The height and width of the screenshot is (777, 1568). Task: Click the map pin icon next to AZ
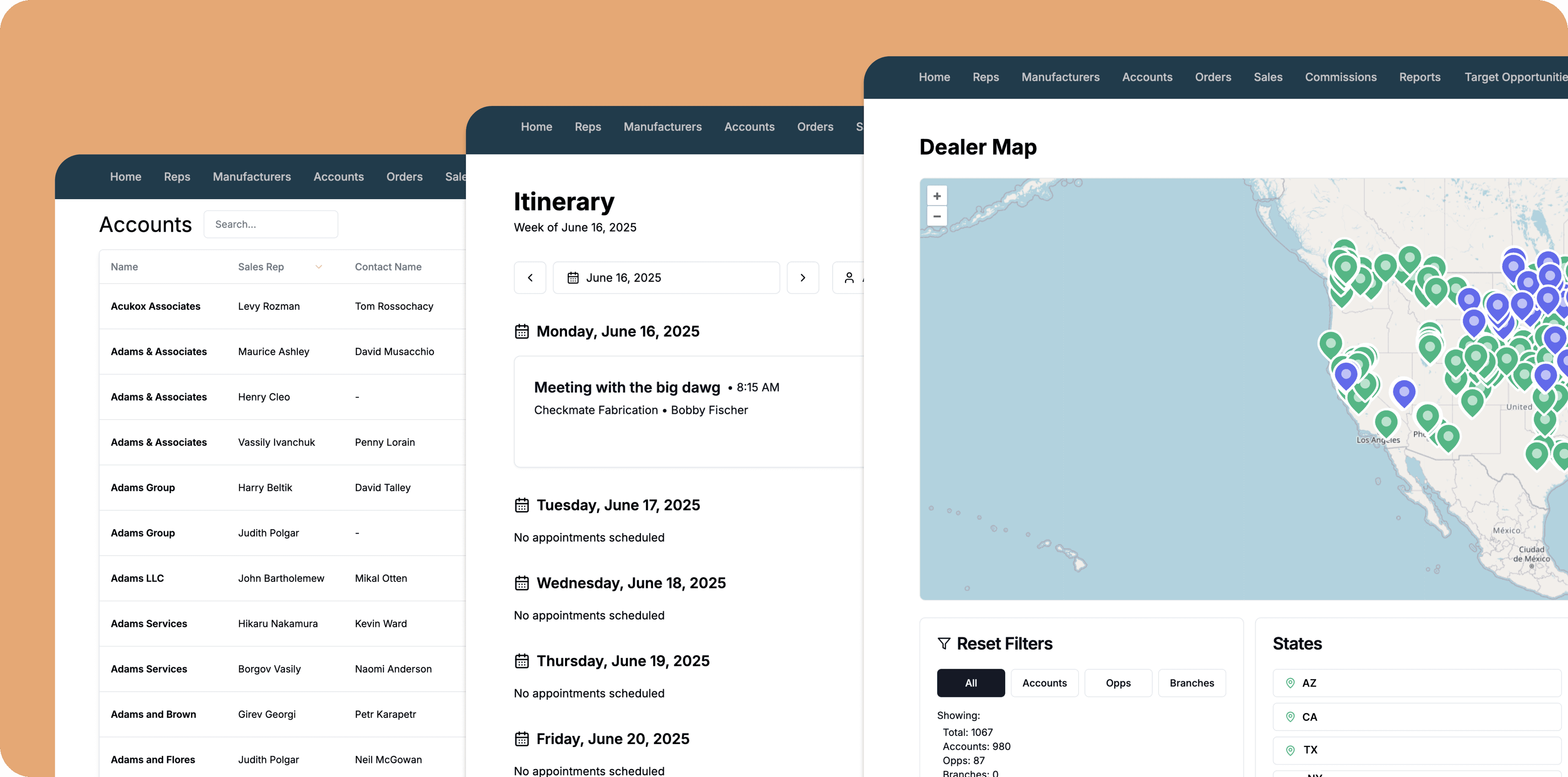point(1290,683)
